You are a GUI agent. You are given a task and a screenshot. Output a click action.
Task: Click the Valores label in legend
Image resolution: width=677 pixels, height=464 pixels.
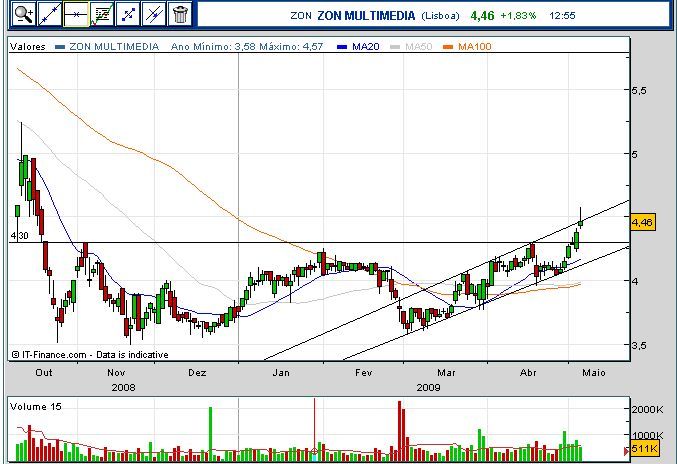pyautogui.click(x=28, y=47)
